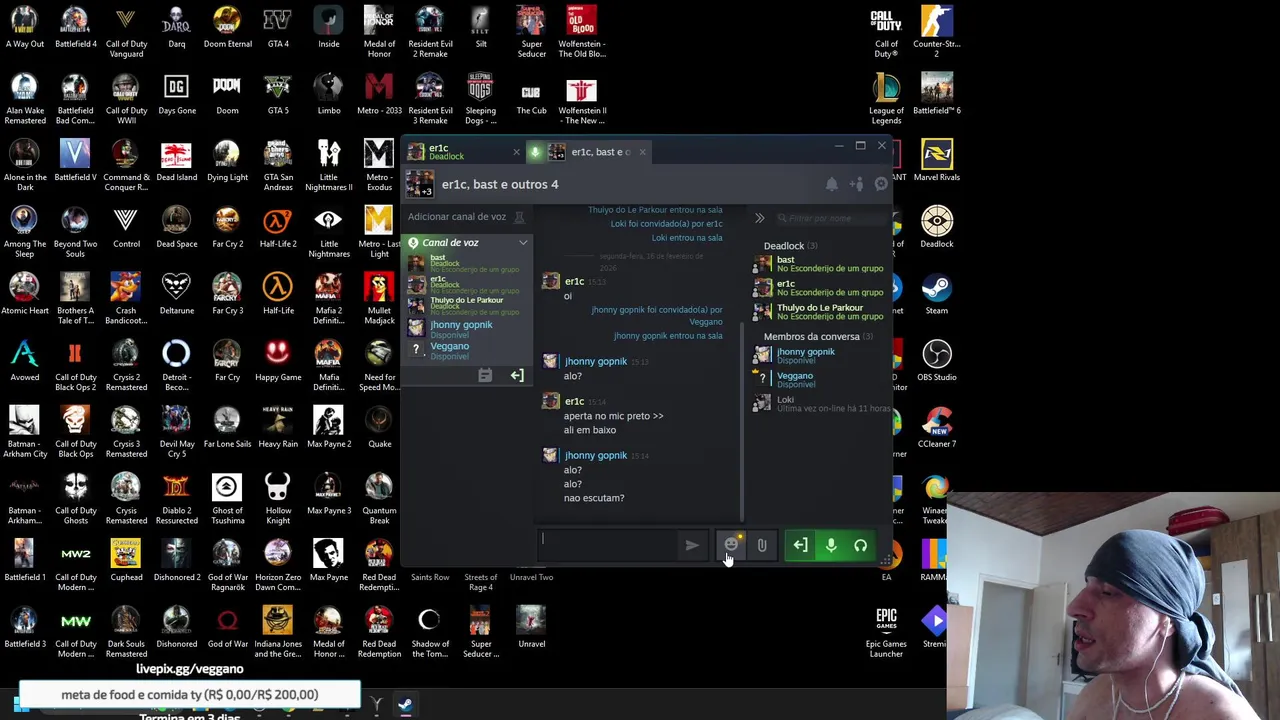Select the Battlefield 6 desktop icon

(936, 94)
